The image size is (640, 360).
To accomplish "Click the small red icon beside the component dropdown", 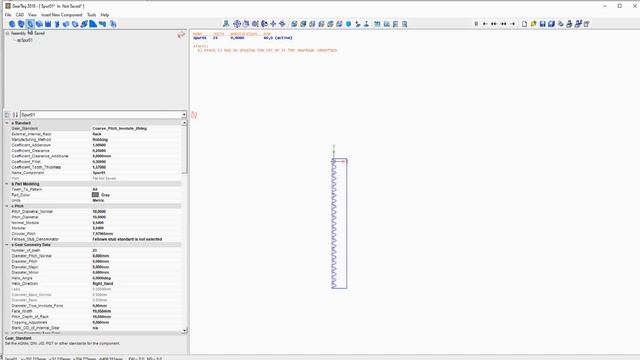I will 194,115.
